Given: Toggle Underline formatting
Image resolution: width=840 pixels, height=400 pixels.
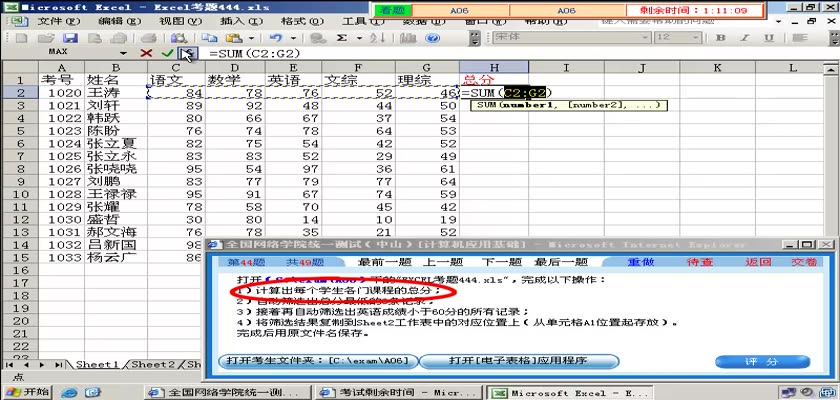Looking at the screenshot, I should pyautogui.click(x=769, y=37).
